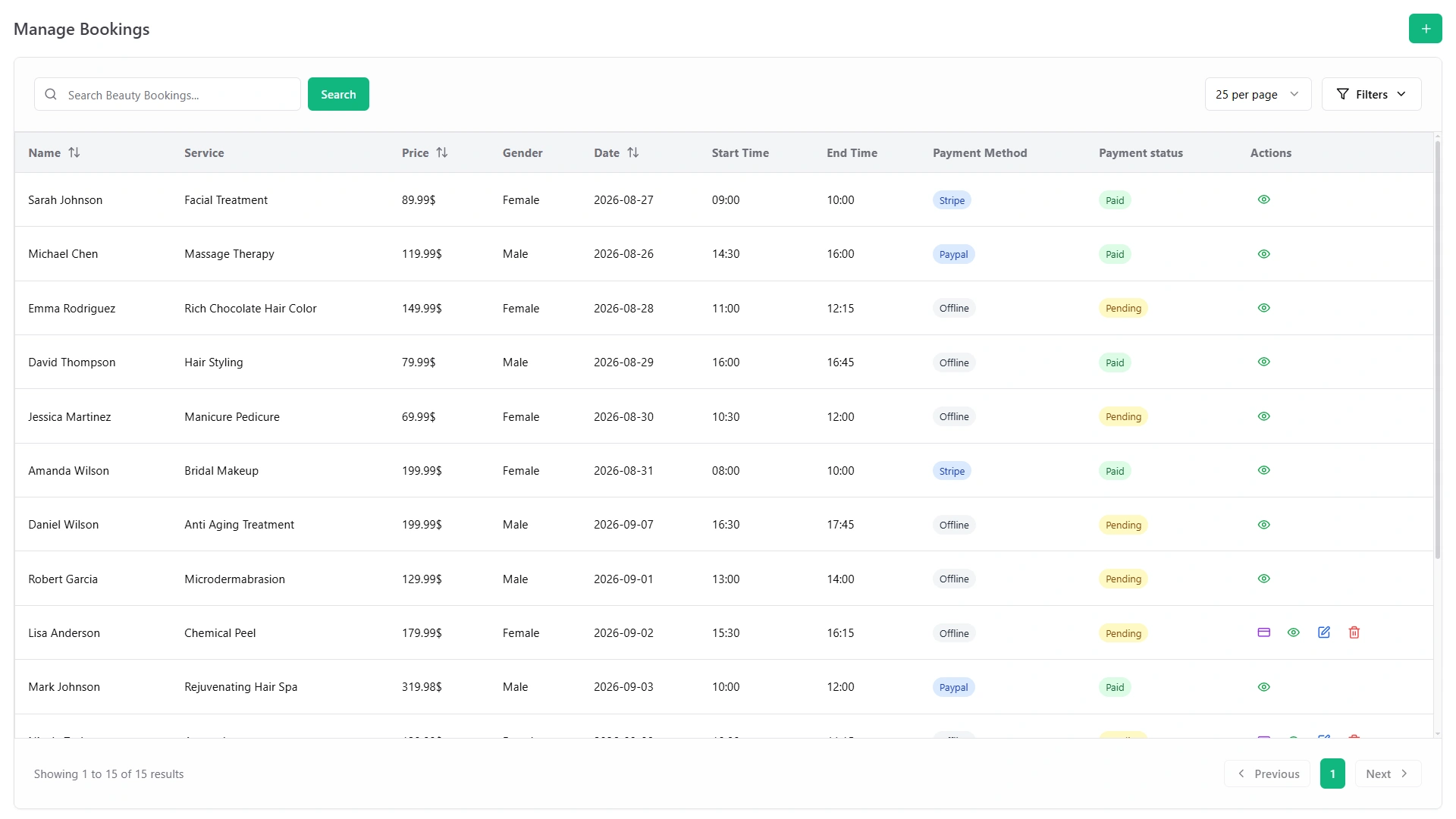The width and height of the screenshot is (1456, 819).
Task: Click the price 179.99$
Action: 422,633
